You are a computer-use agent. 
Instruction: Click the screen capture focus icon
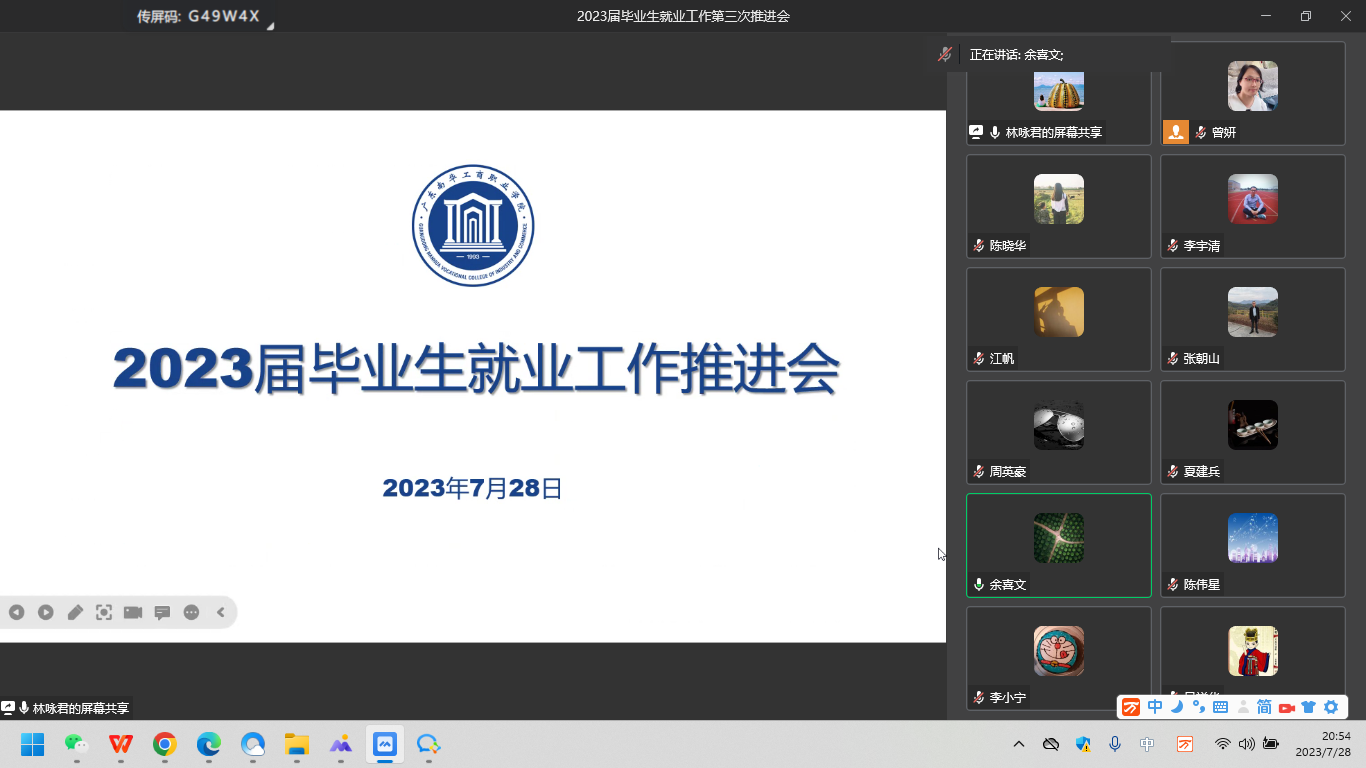pos(104,612)
